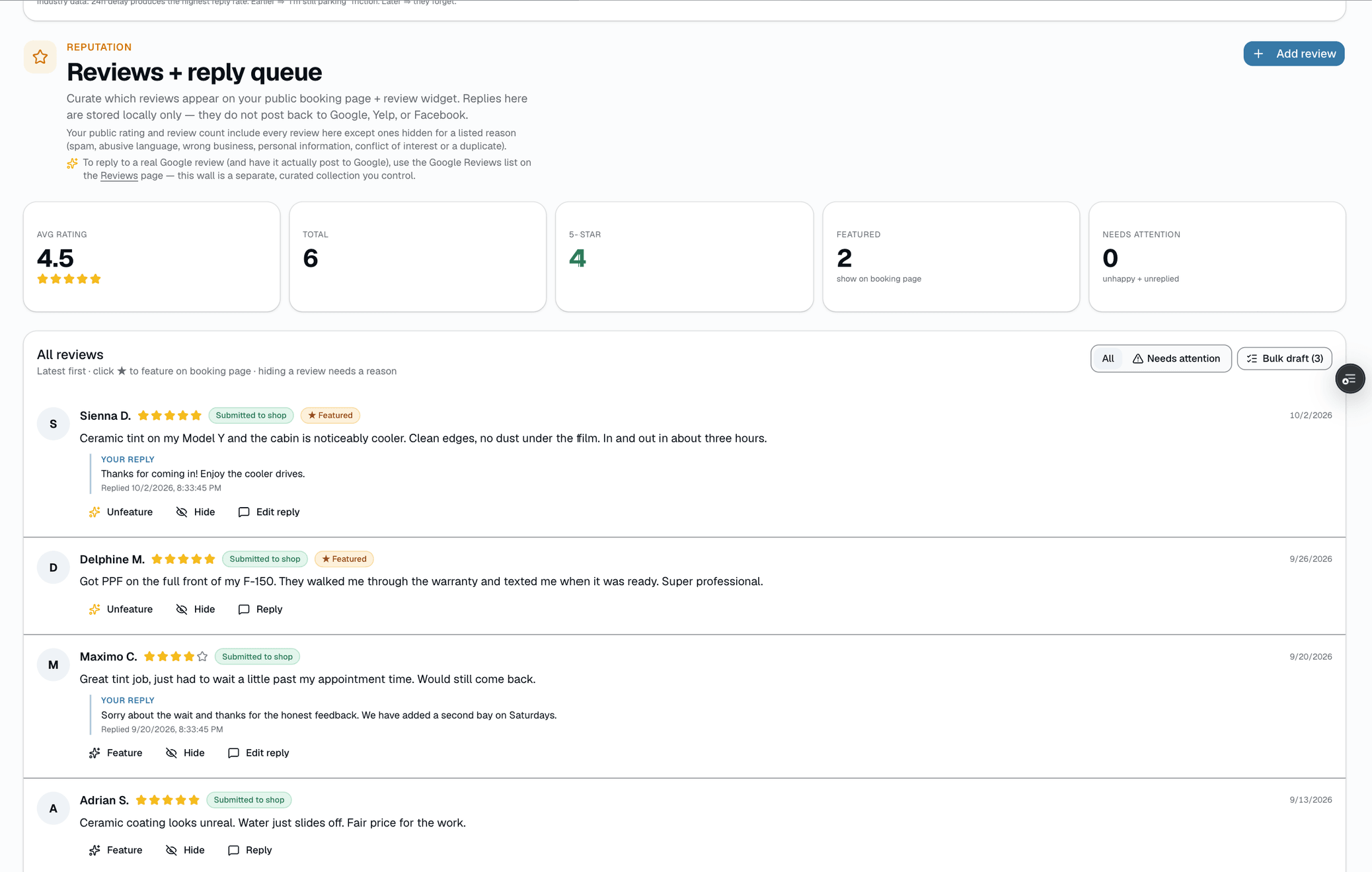
Task: Click the date 10/2/2026
Action: (x=1311, y=415)
